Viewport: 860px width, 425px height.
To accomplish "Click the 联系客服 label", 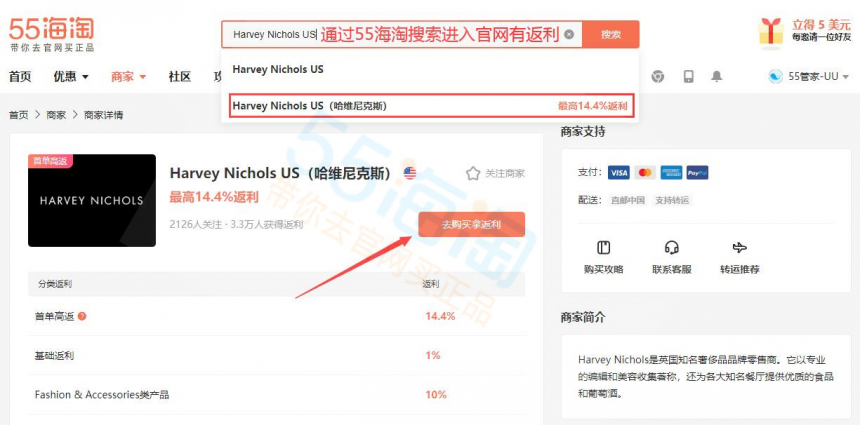I will click(x=671, y=269).
